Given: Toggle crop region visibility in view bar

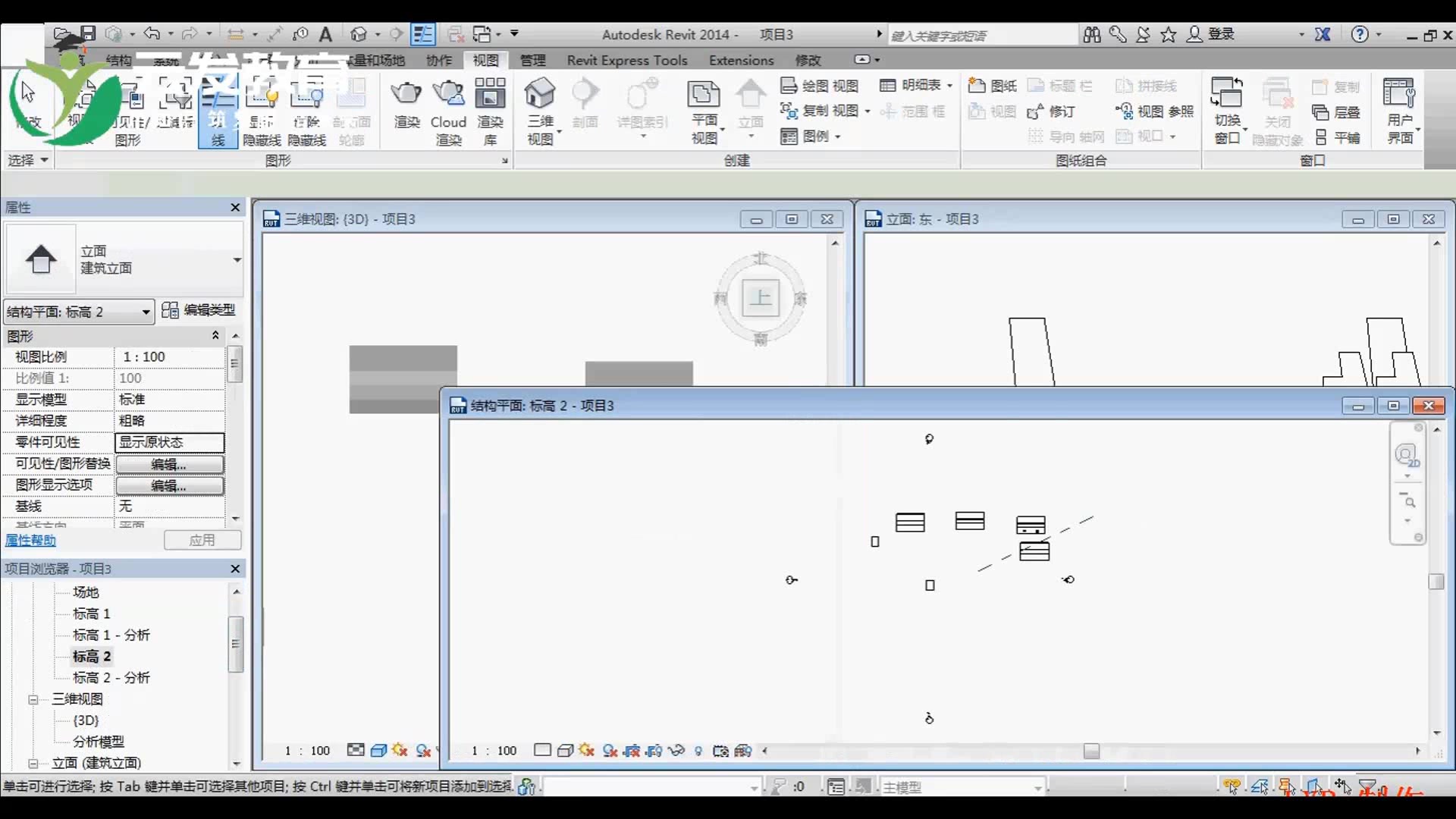Looking at the screenshot, I should [654, 751].
